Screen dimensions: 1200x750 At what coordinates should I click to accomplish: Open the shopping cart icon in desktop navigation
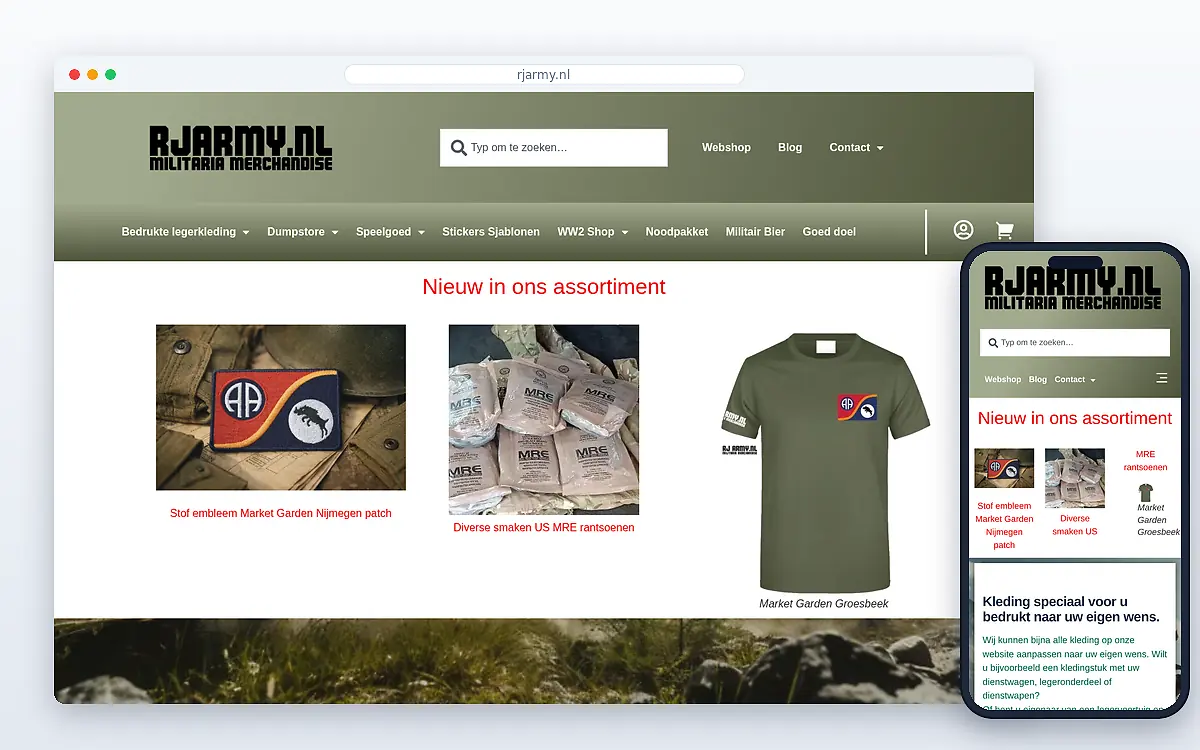pyautogui.click(x=1004, y=231)
